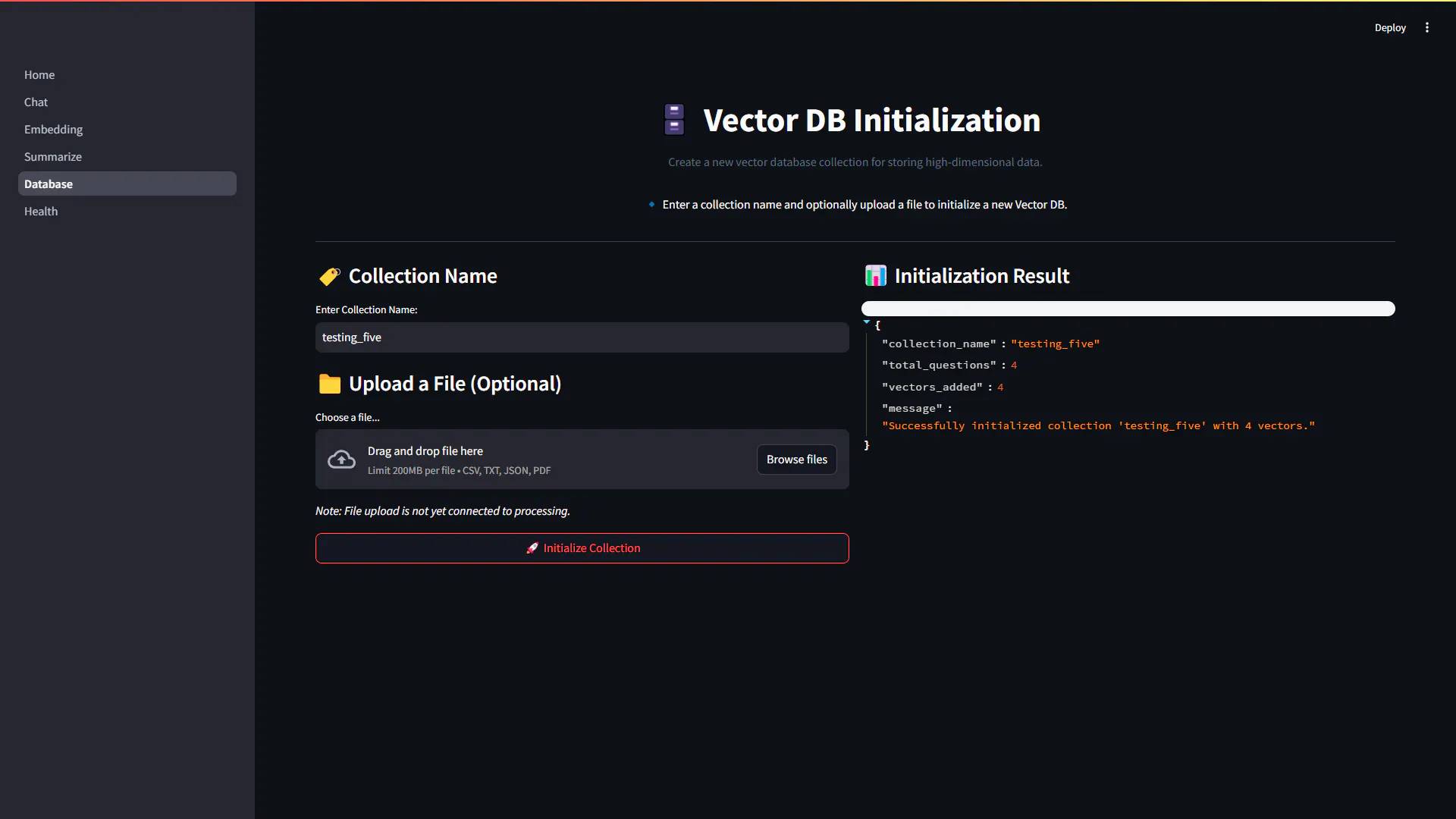Click the yellow folder icon by Upload a File
1456x819 pixels.
pos(330,384)
